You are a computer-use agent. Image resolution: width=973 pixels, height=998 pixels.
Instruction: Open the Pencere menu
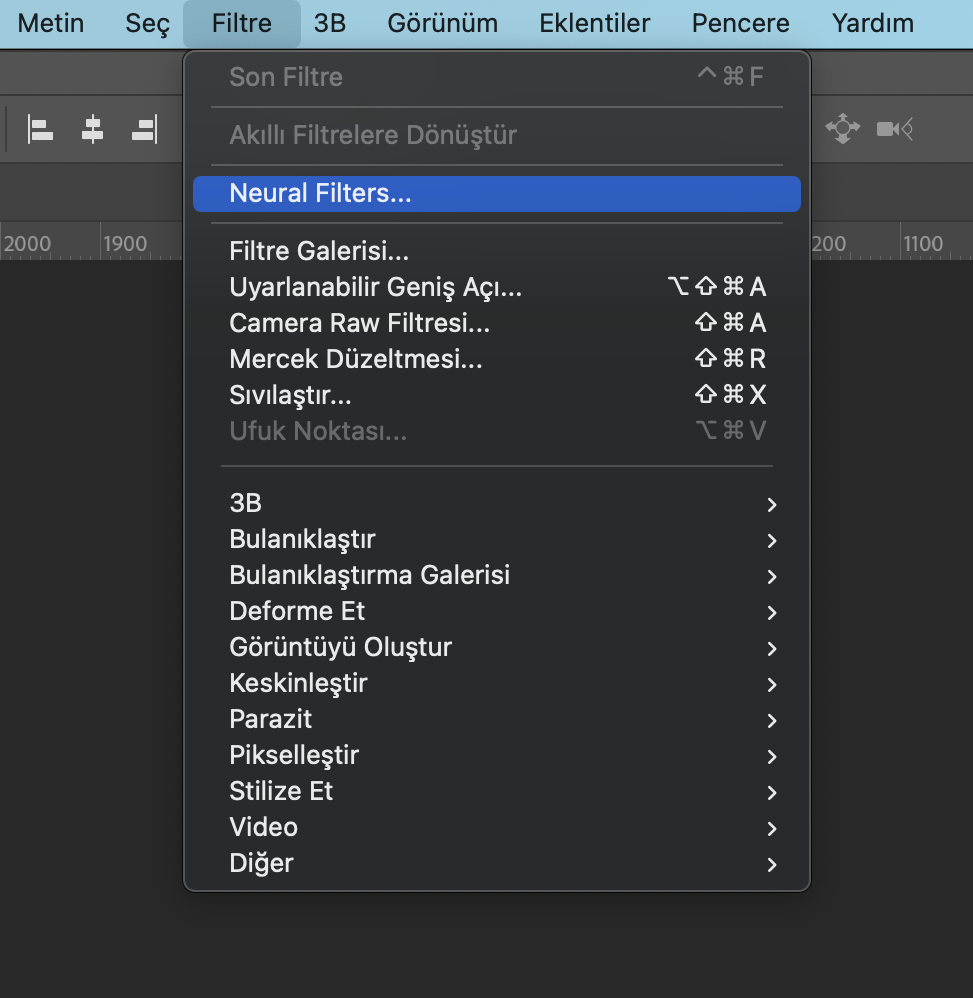tap(740, 23)
